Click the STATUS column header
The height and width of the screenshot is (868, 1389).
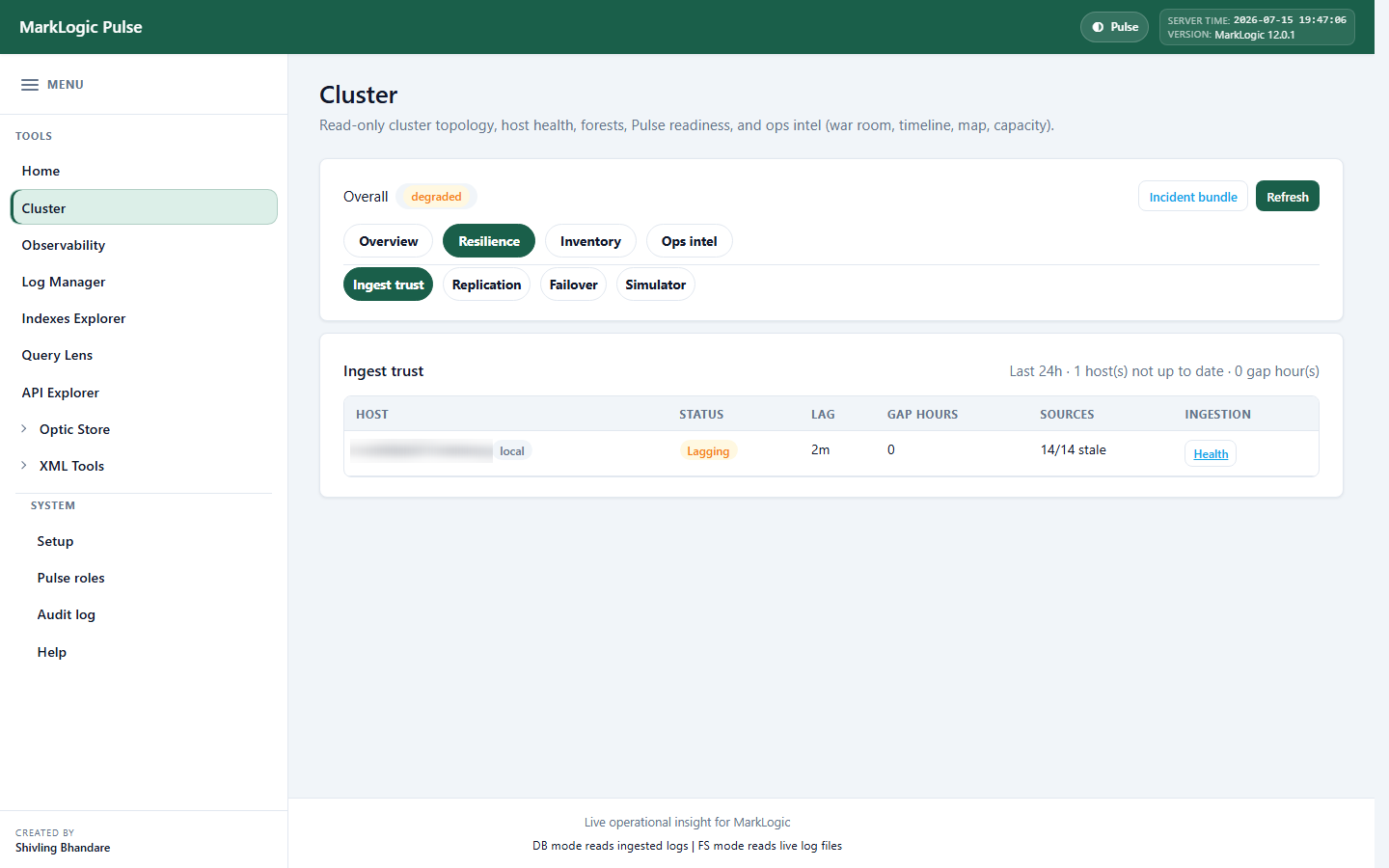(701, 415)
